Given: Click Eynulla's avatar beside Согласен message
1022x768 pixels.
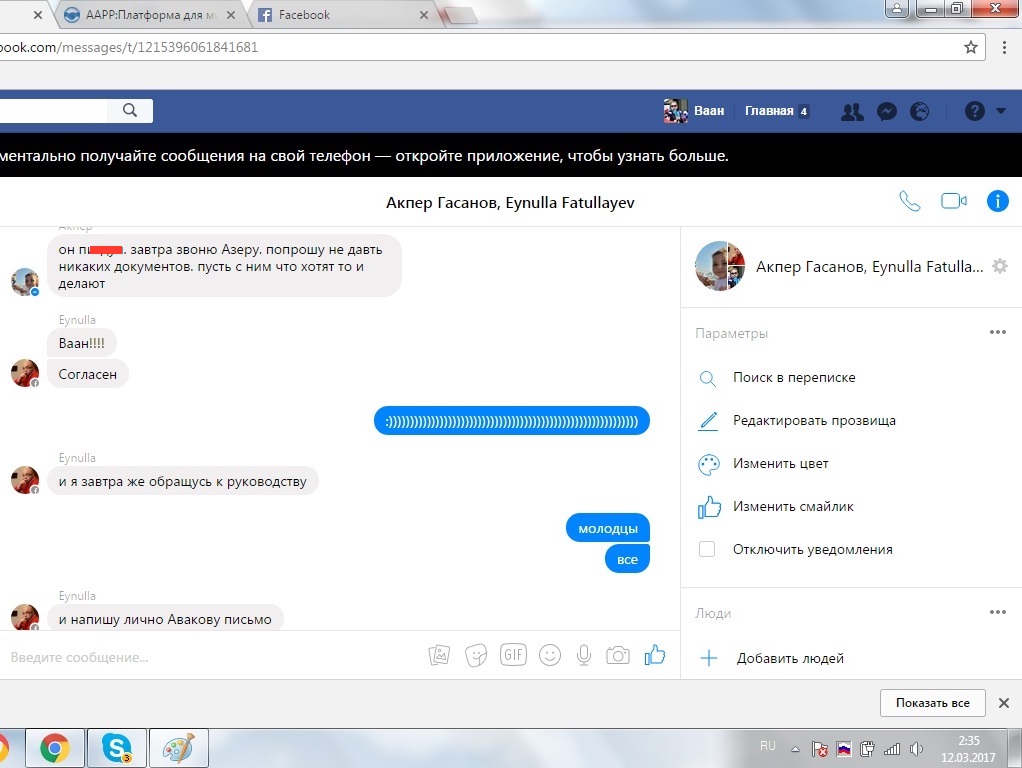Looking at the screenshot, I should point(25,374).
